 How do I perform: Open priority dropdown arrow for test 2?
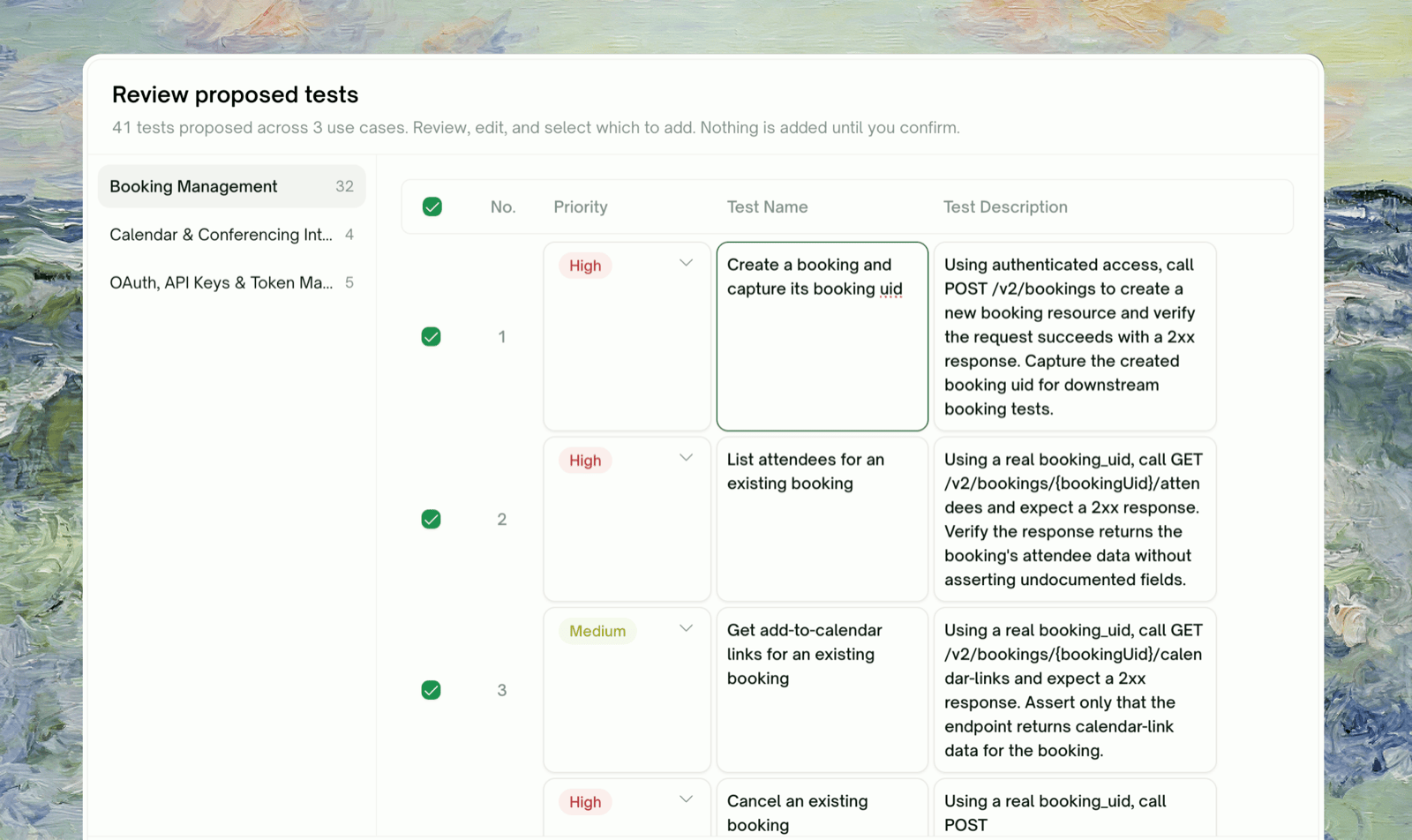pos(686,458)
